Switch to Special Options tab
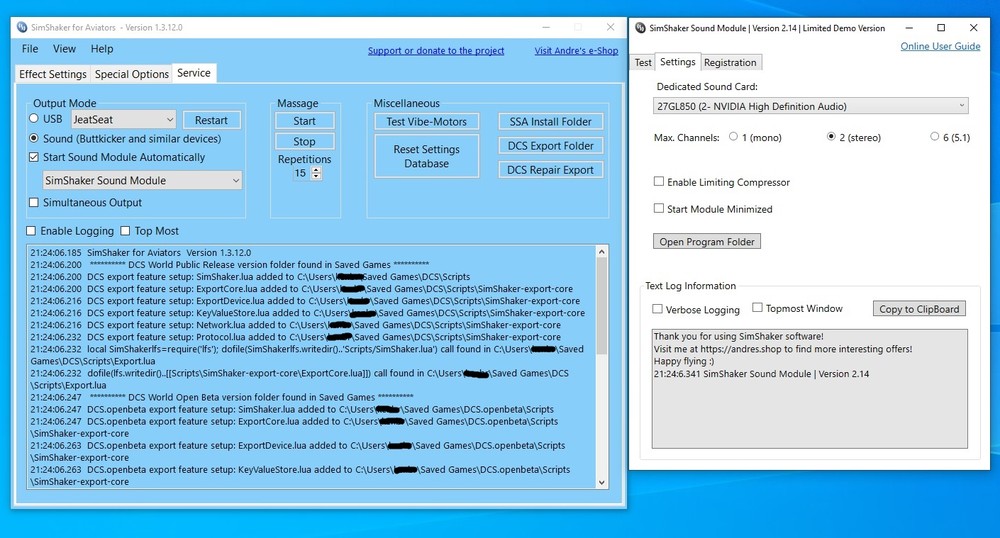This screenshot has width=1000, height=538. point(131,74)
